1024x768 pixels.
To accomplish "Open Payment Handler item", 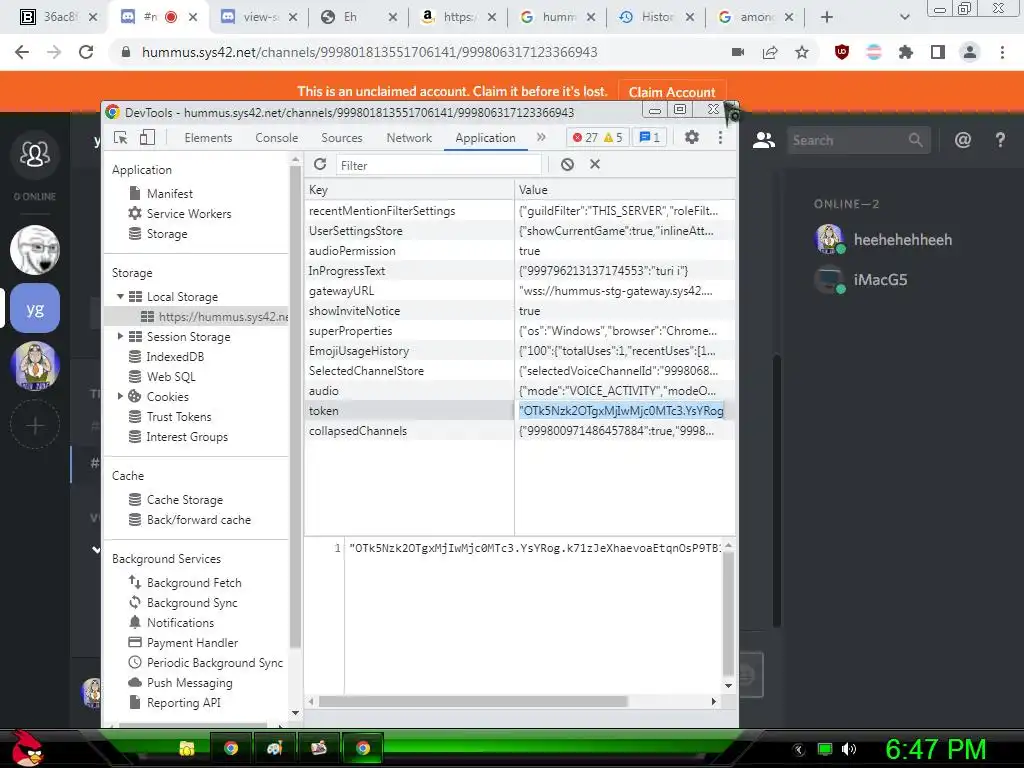I will pos(191,643).
